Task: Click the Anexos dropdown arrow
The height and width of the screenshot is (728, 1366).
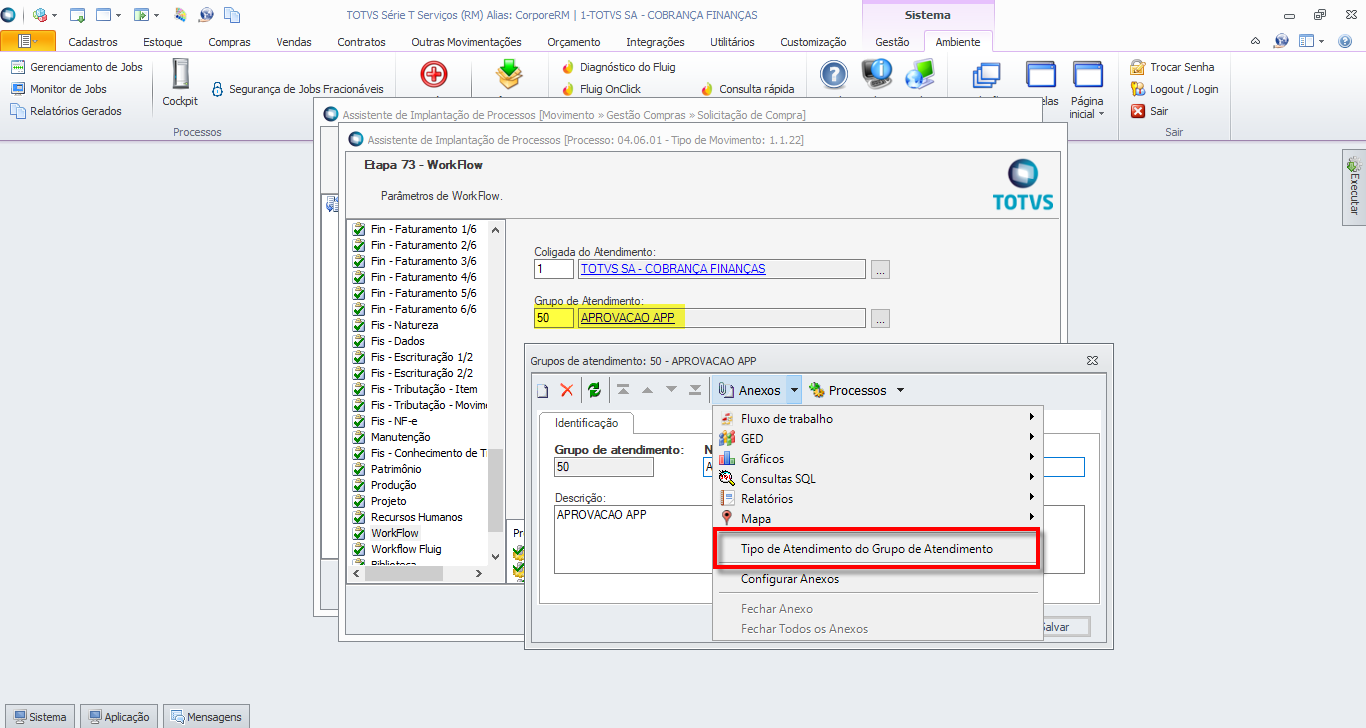Action: [793, 390]
